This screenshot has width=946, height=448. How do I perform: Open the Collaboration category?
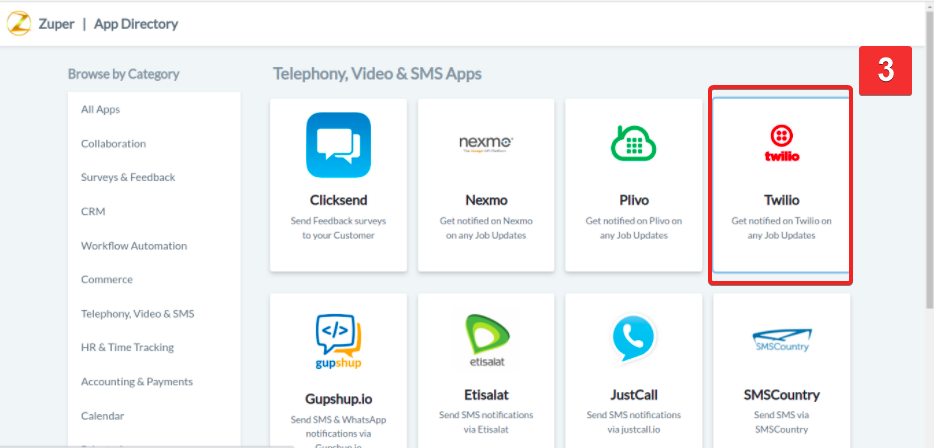click(x=113, y=144)
